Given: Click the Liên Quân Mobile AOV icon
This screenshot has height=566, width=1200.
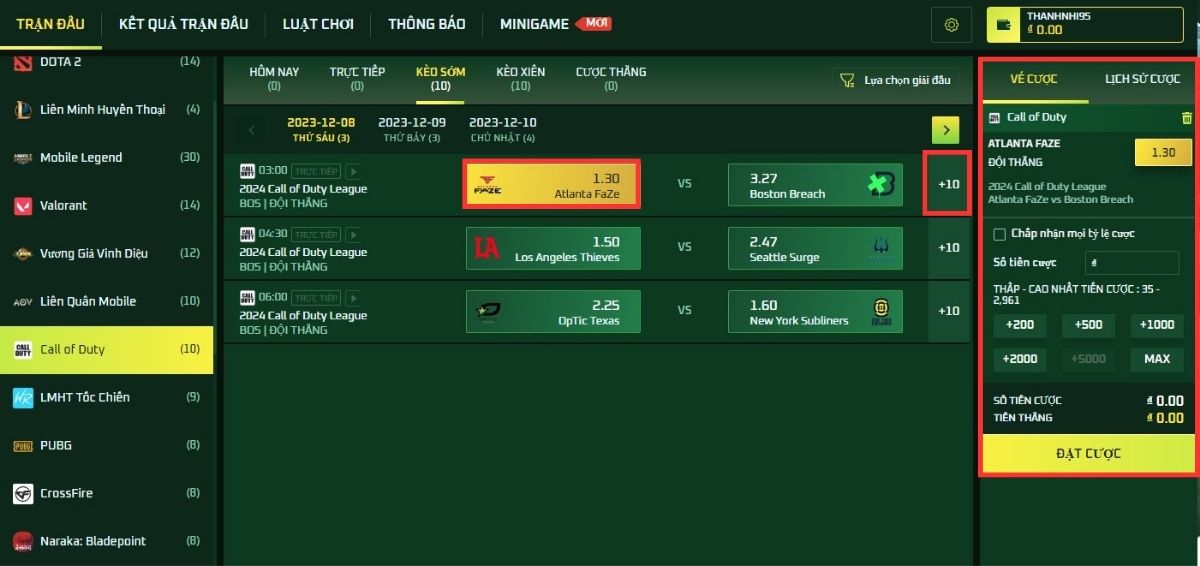Looking at the screenshot, I should click(23, 302).
